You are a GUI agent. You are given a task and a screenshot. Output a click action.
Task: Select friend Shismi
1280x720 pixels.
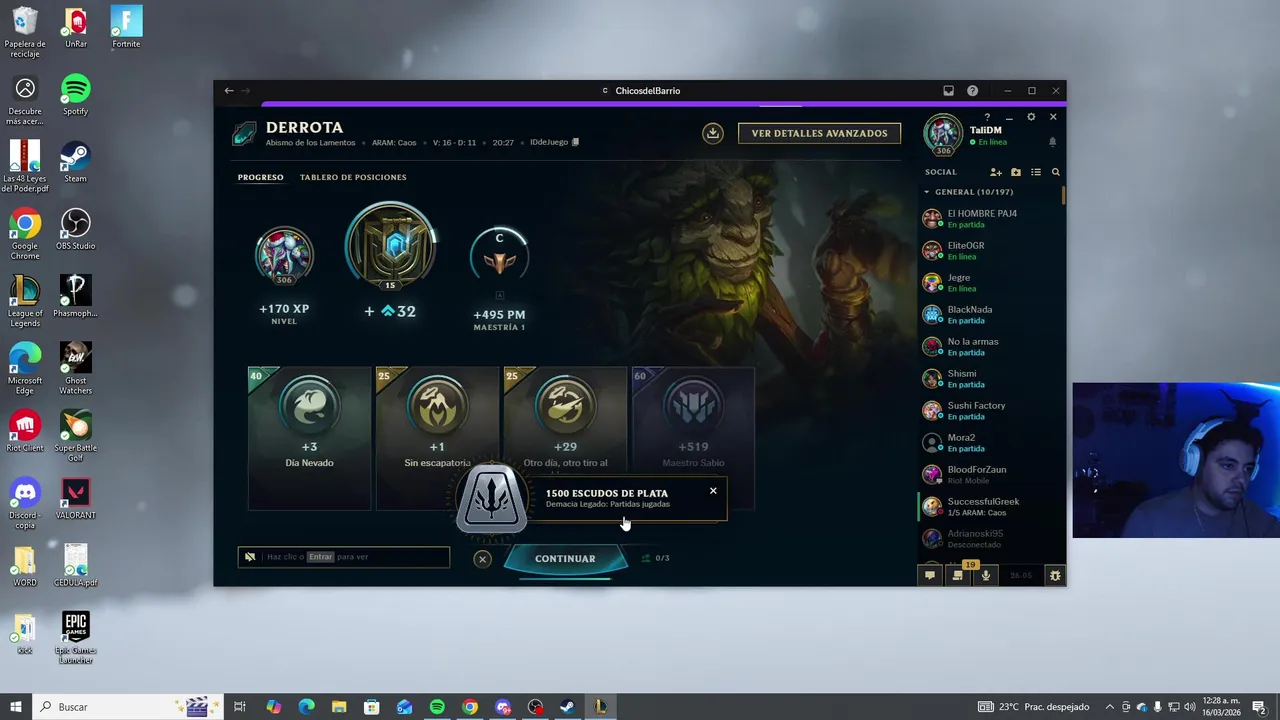(990, 378)
